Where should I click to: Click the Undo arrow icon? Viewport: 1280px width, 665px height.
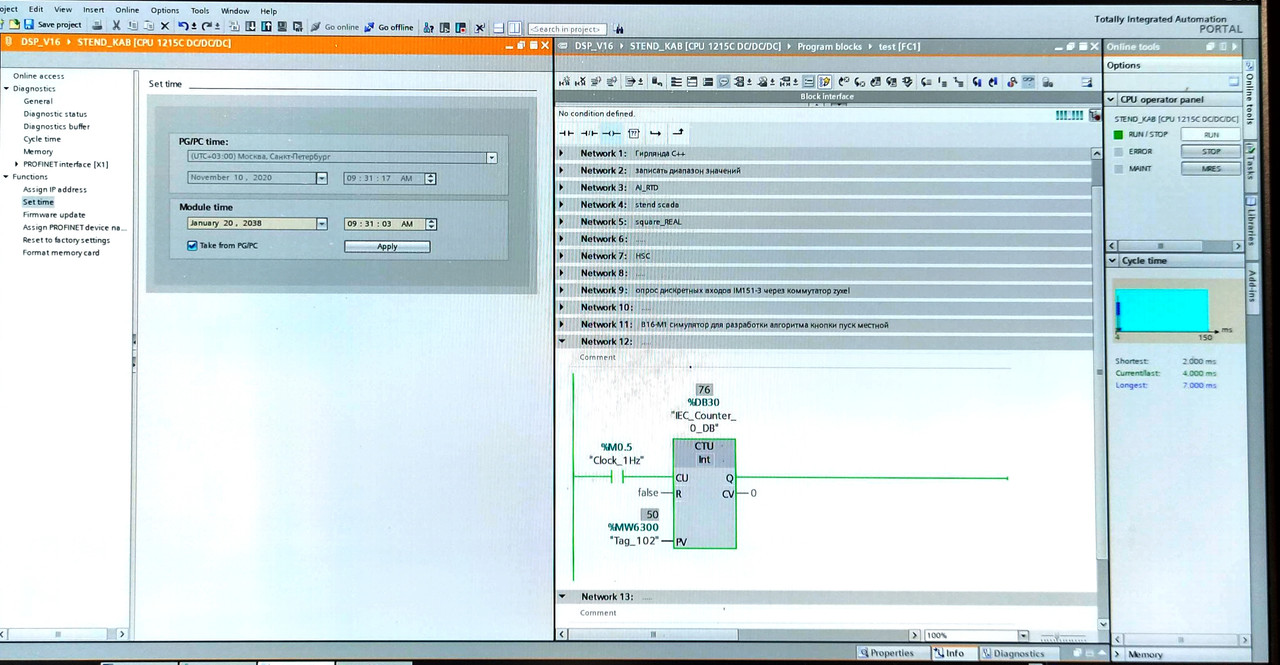(184, 26)
